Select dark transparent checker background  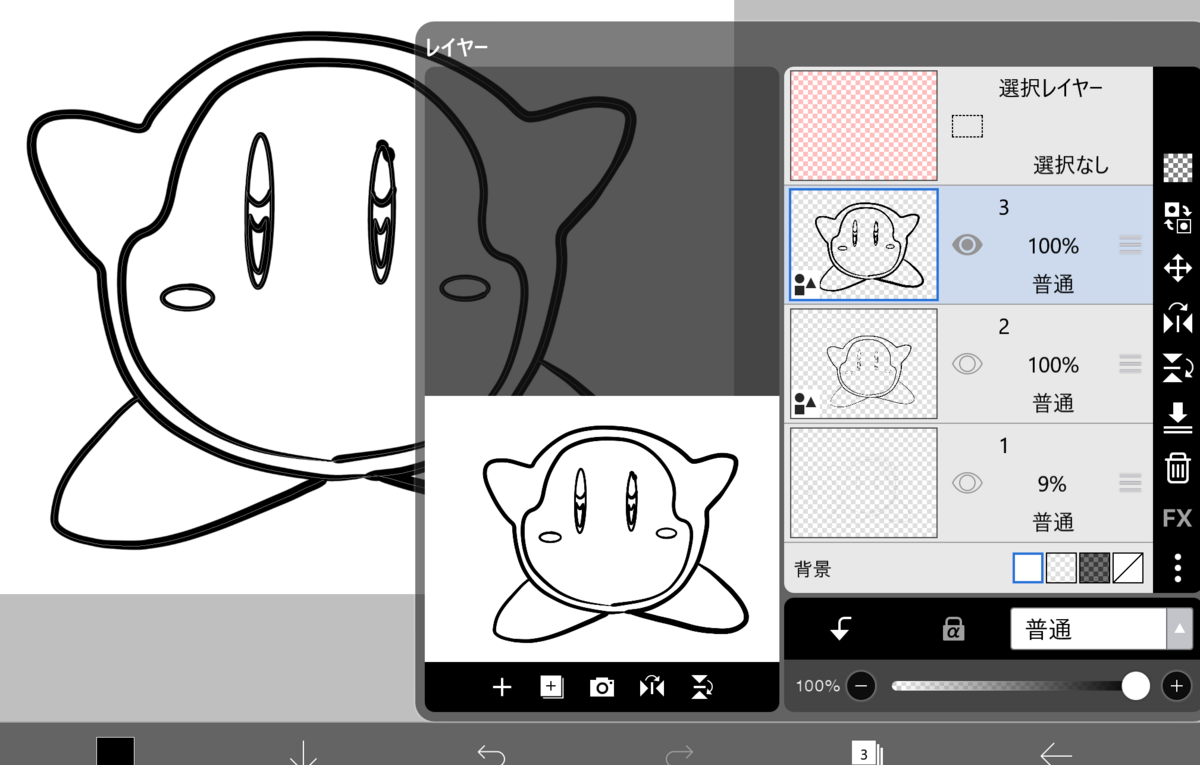pos(1093,568)
